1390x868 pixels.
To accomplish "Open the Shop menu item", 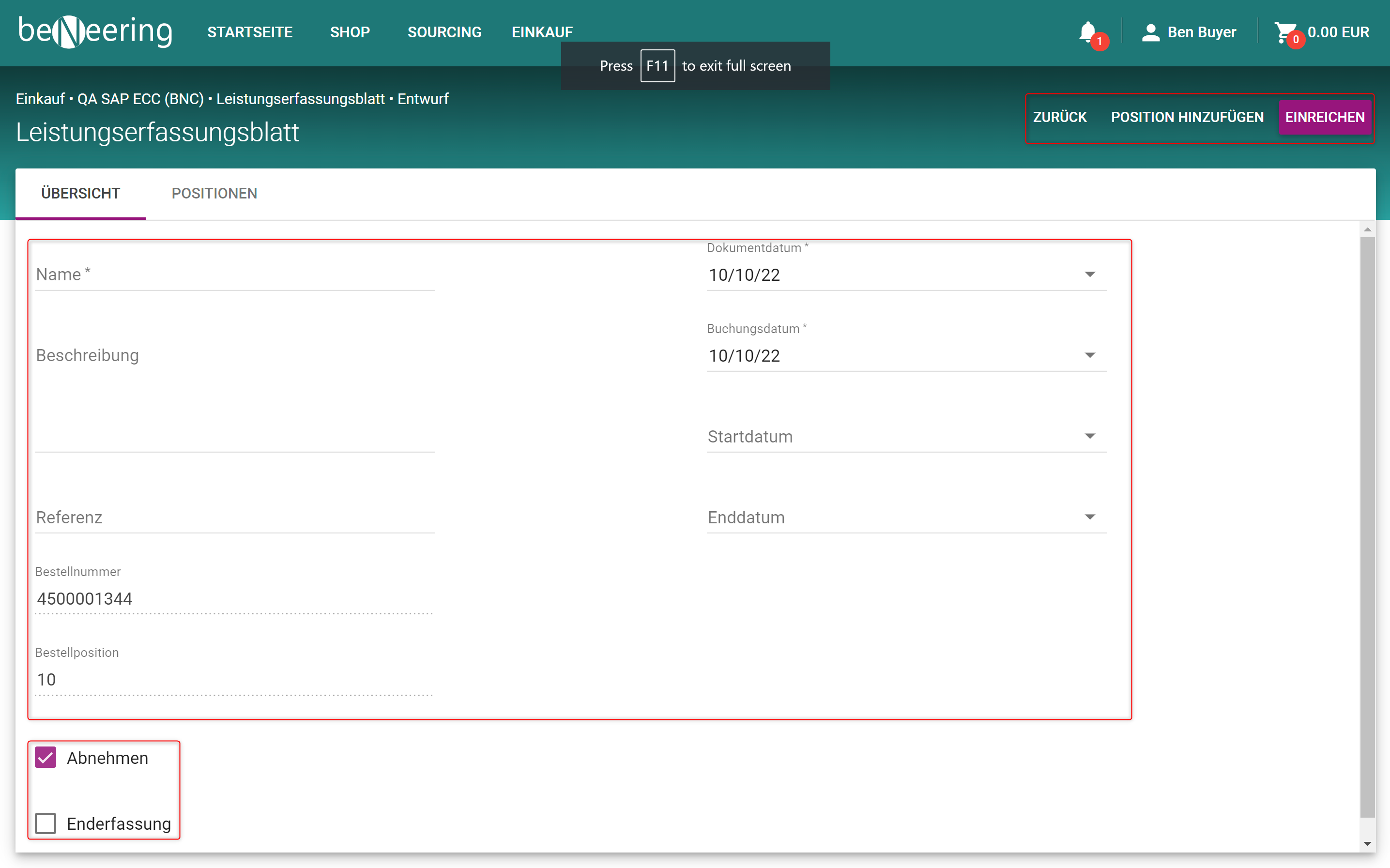I will (x=350, y=32).
